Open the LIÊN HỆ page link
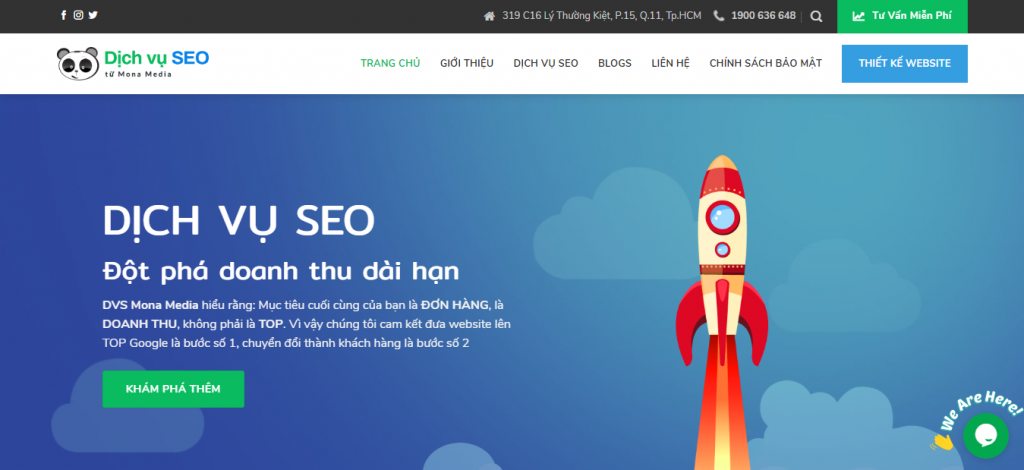1024x470 pixels. click(671, 63)
